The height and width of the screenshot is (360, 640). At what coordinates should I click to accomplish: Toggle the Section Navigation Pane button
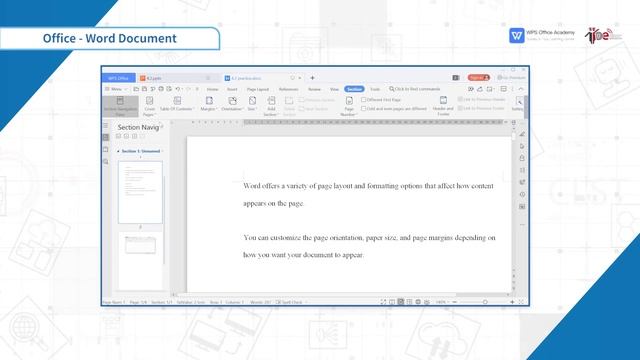(x=120, y=107)
